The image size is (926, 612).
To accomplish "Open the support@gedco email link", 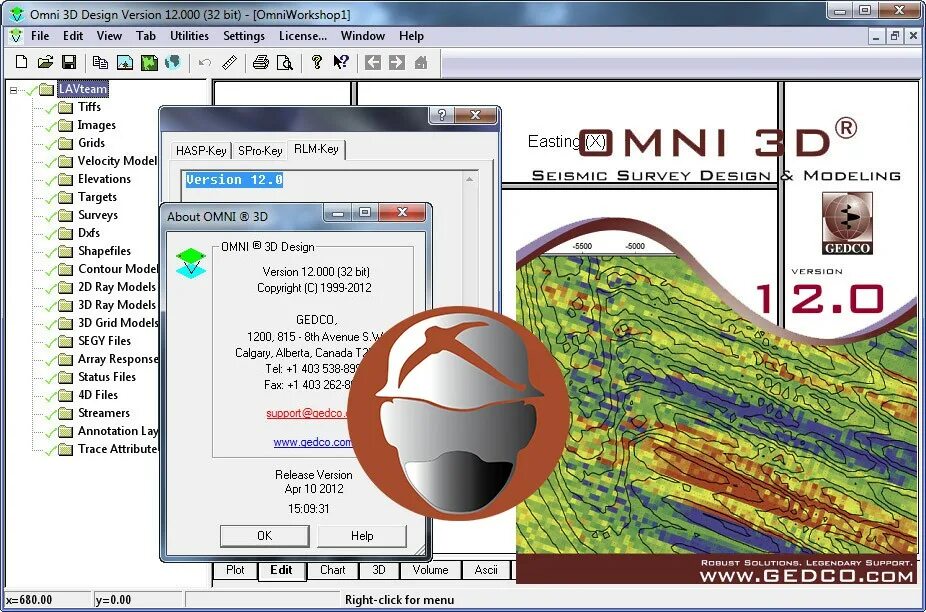I will (306, 413).
